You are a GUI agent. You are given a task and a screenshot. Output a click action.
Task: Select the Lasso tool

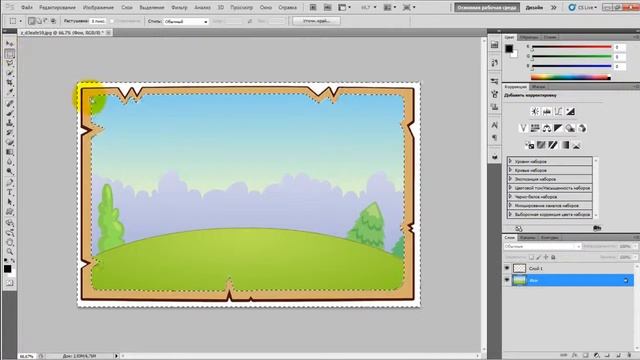click(10, 63)
